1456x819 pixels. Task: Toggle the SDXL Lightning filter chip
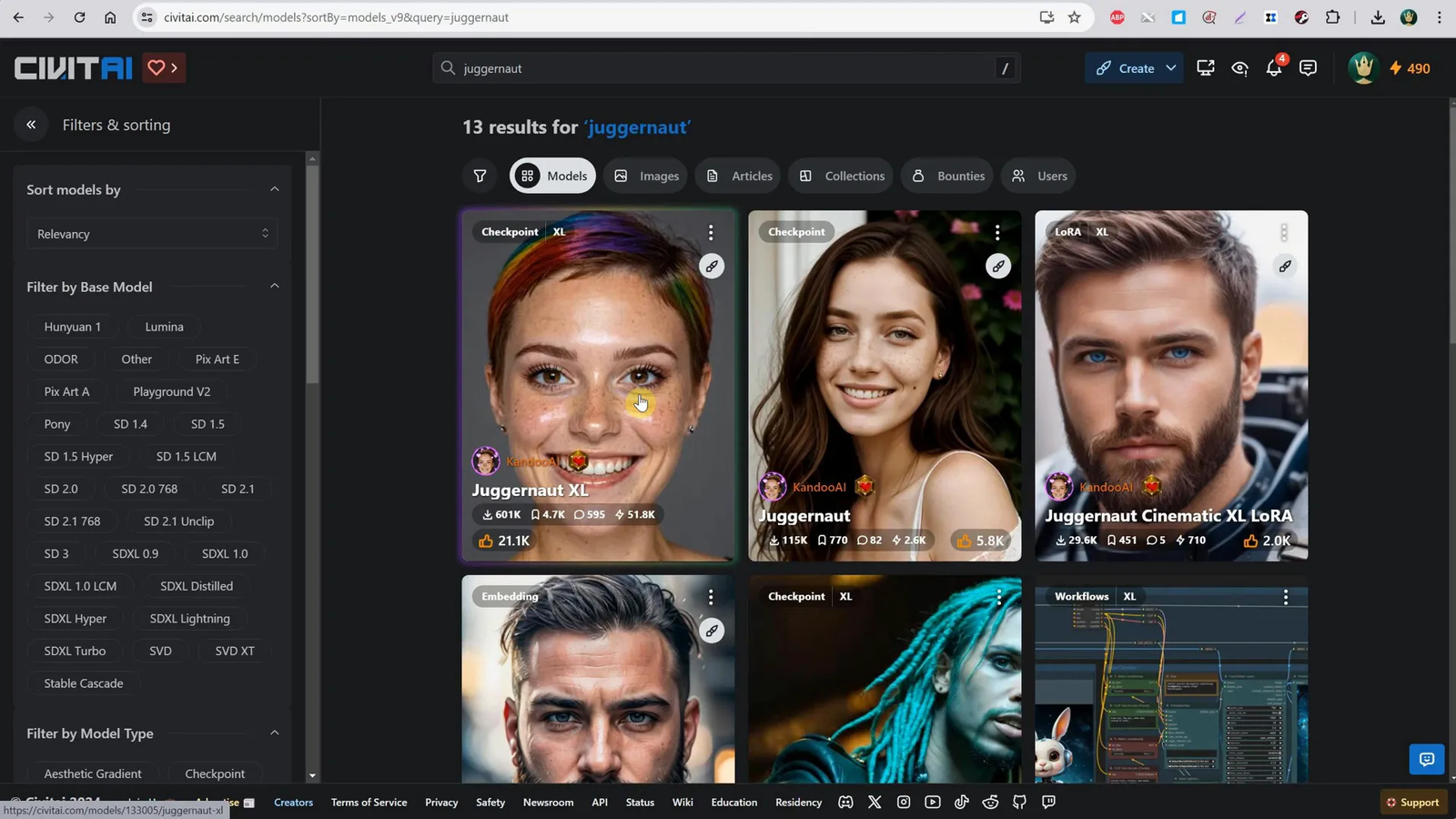190,619
